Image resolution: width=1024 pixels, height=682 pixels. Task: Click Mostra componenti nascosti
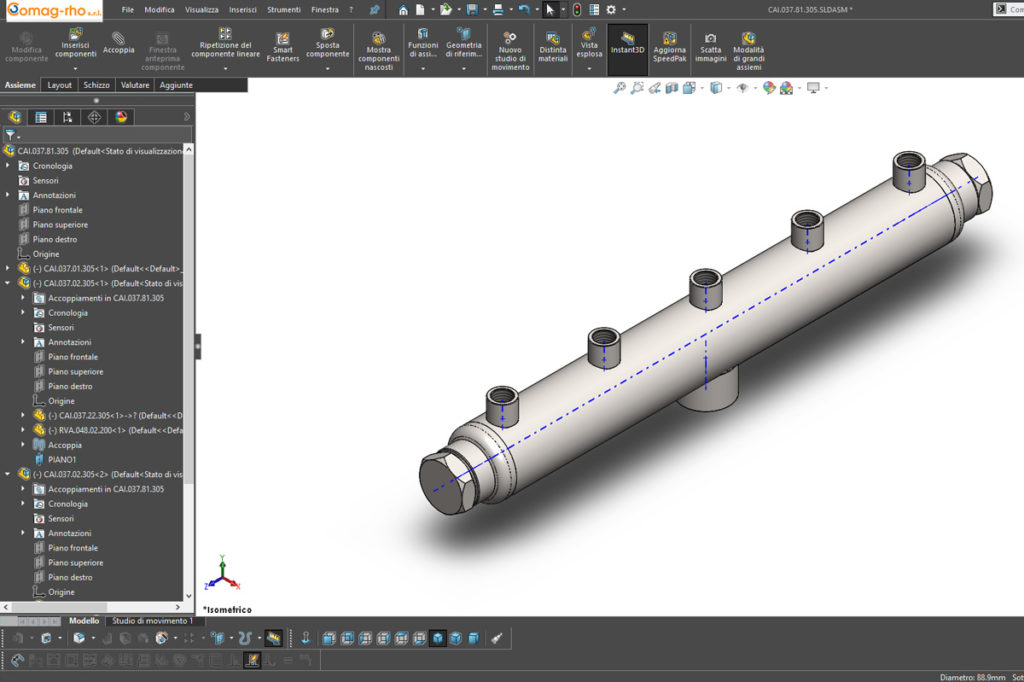[378, 51]
